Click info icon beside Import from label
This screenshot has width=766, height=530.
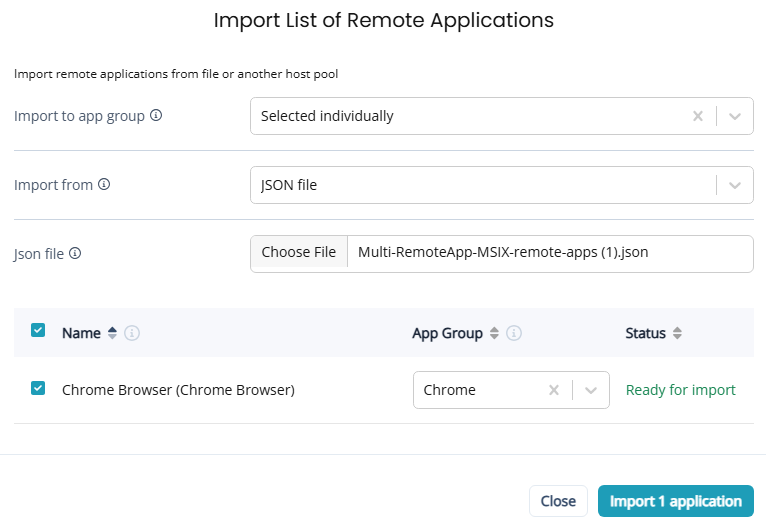(104, 184)
